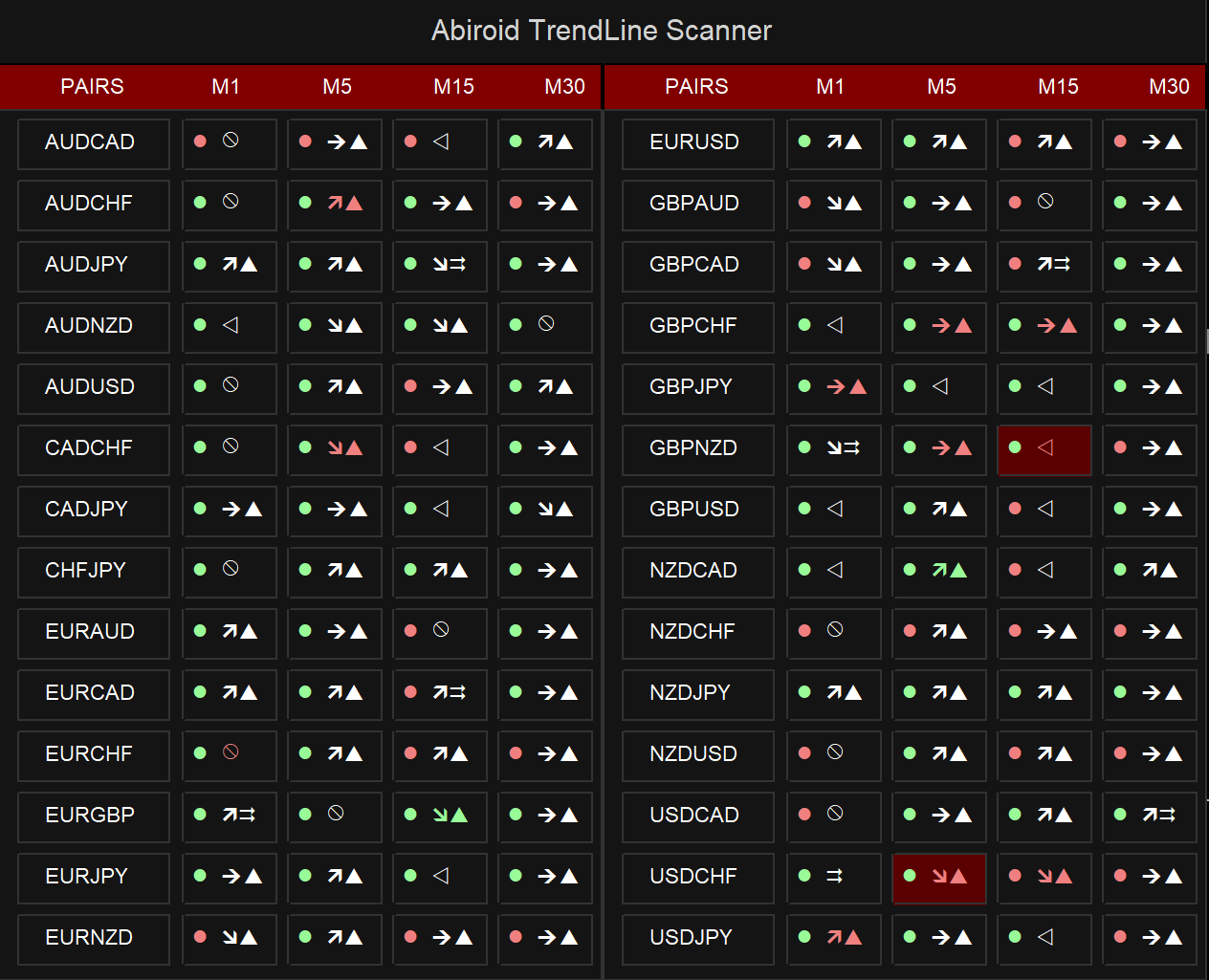Screen dimensions: 1209x980
Task: Open the AUDCAD pair button
Action: pyautogui.click(x=93, y=142)
